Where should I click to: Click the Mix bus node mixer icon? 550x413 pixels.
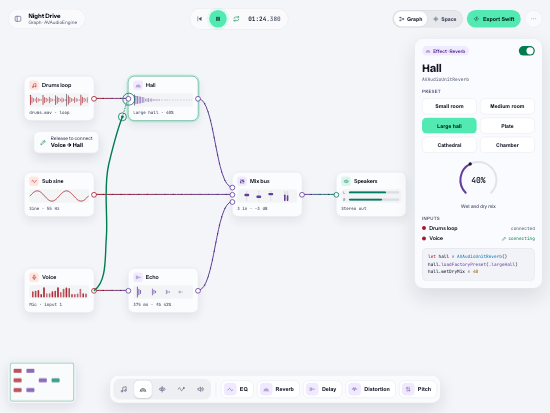(242, 181)
